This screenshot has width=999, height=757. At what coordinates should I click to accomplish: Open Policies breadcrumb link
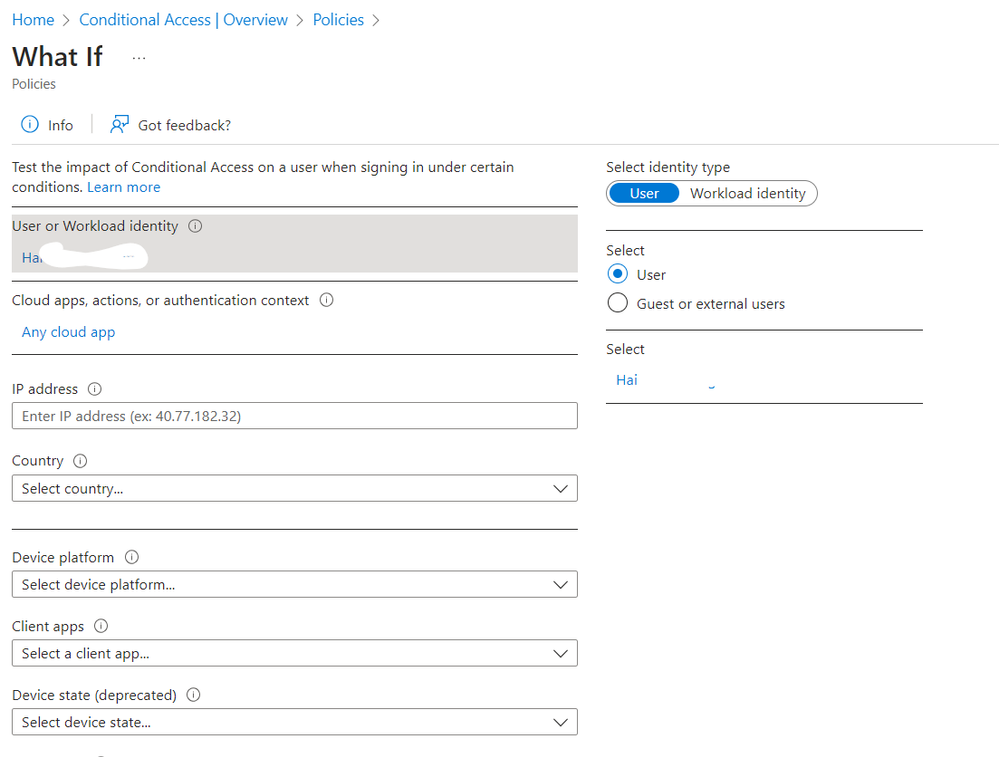click(x=338, y=20)
